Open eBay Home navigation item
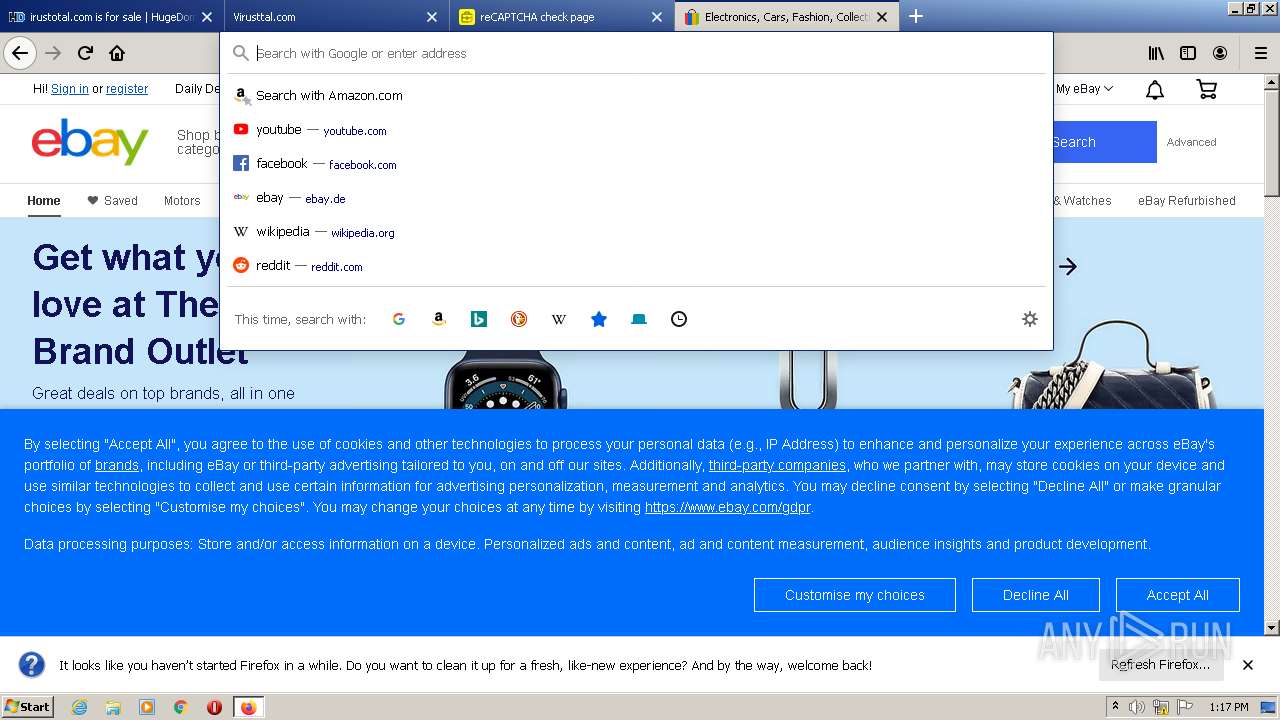1280x720 pixels. pyautogui.click(x=44, y=200)
